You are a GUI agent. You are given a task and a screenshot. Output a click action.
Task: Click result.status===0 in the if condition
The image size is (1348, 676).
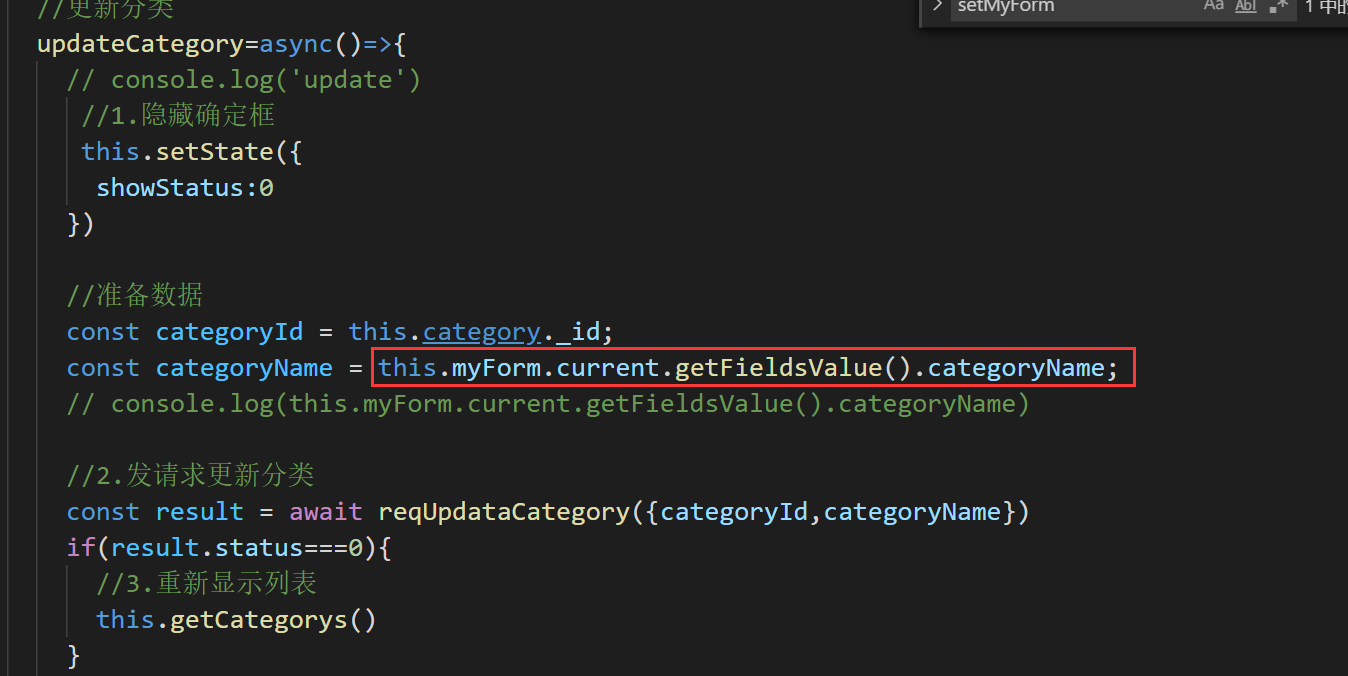pos(236,547)
